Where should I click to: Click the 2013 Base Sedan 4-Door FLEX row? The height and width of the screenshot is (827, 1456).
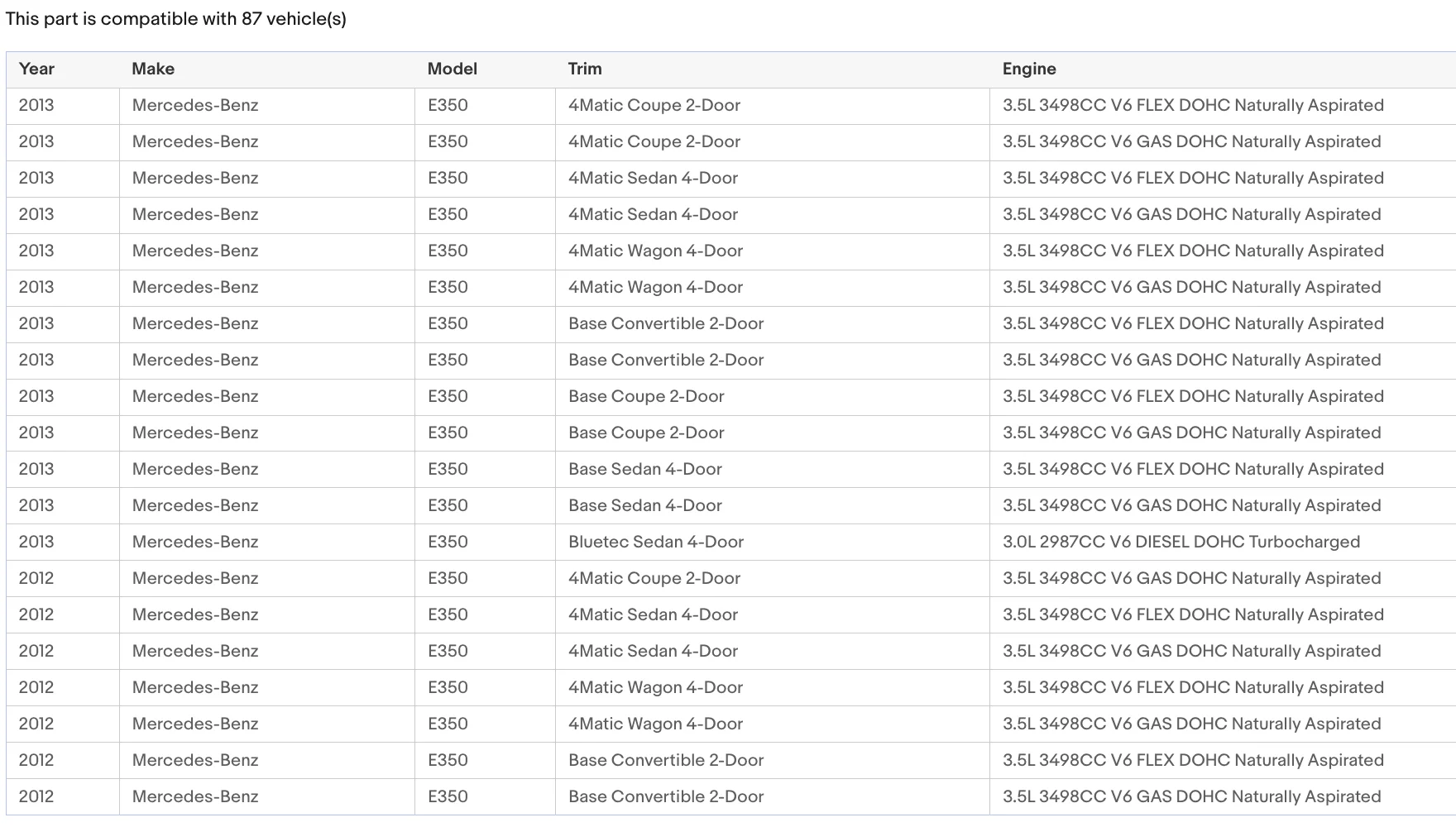(731, 470)
